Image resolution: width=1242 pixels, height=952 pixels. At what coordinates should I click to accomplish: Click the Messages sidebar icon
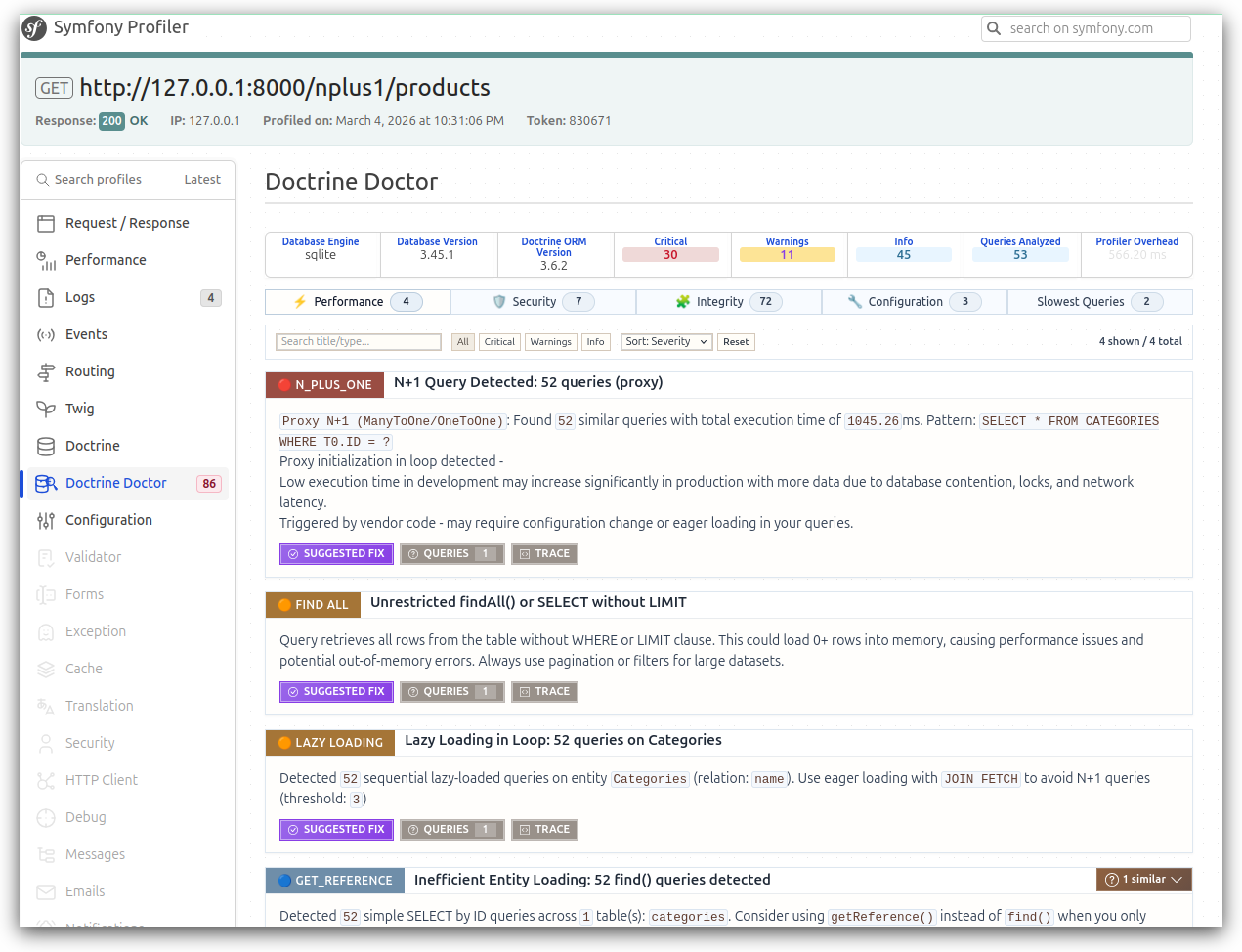point(46,854)
